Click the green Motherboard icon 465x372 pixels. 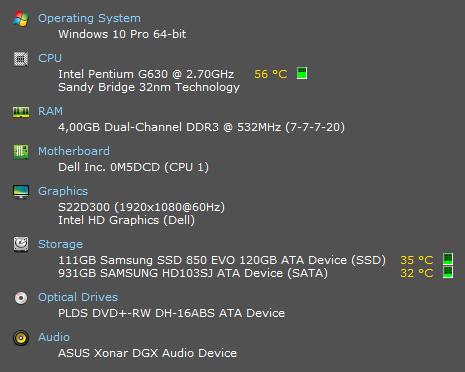coord(21,152)
